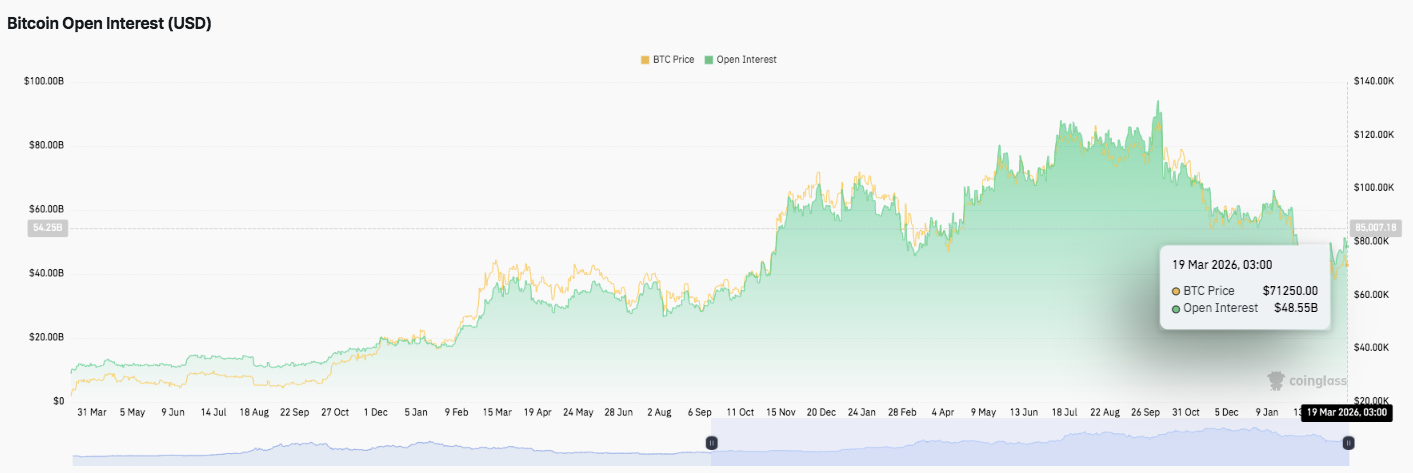This screenshot has height=473, width=1413.
Task: Toggle the BTC Price legend series
Action: [665, 60]
